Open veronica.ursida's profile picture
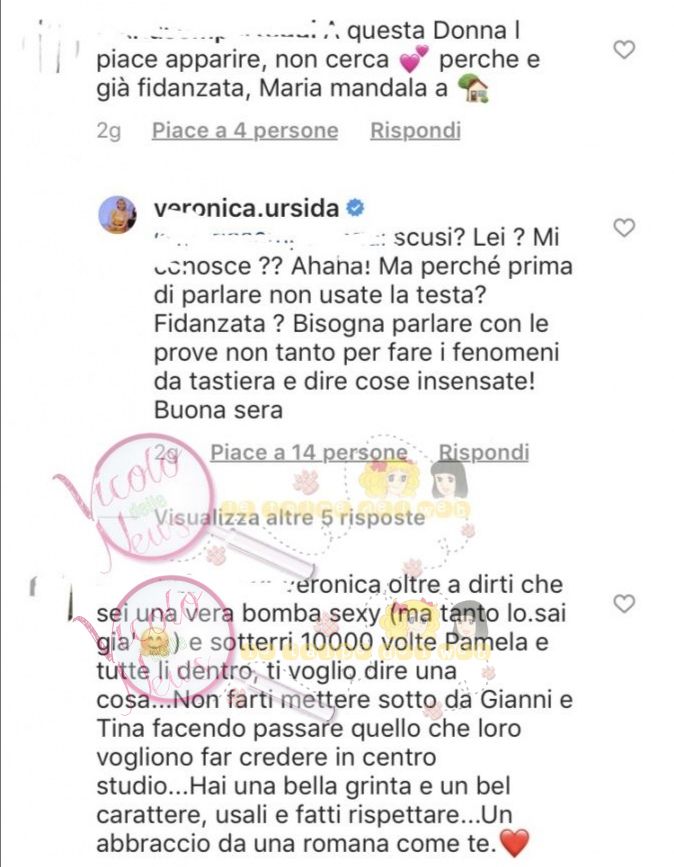 117,215
